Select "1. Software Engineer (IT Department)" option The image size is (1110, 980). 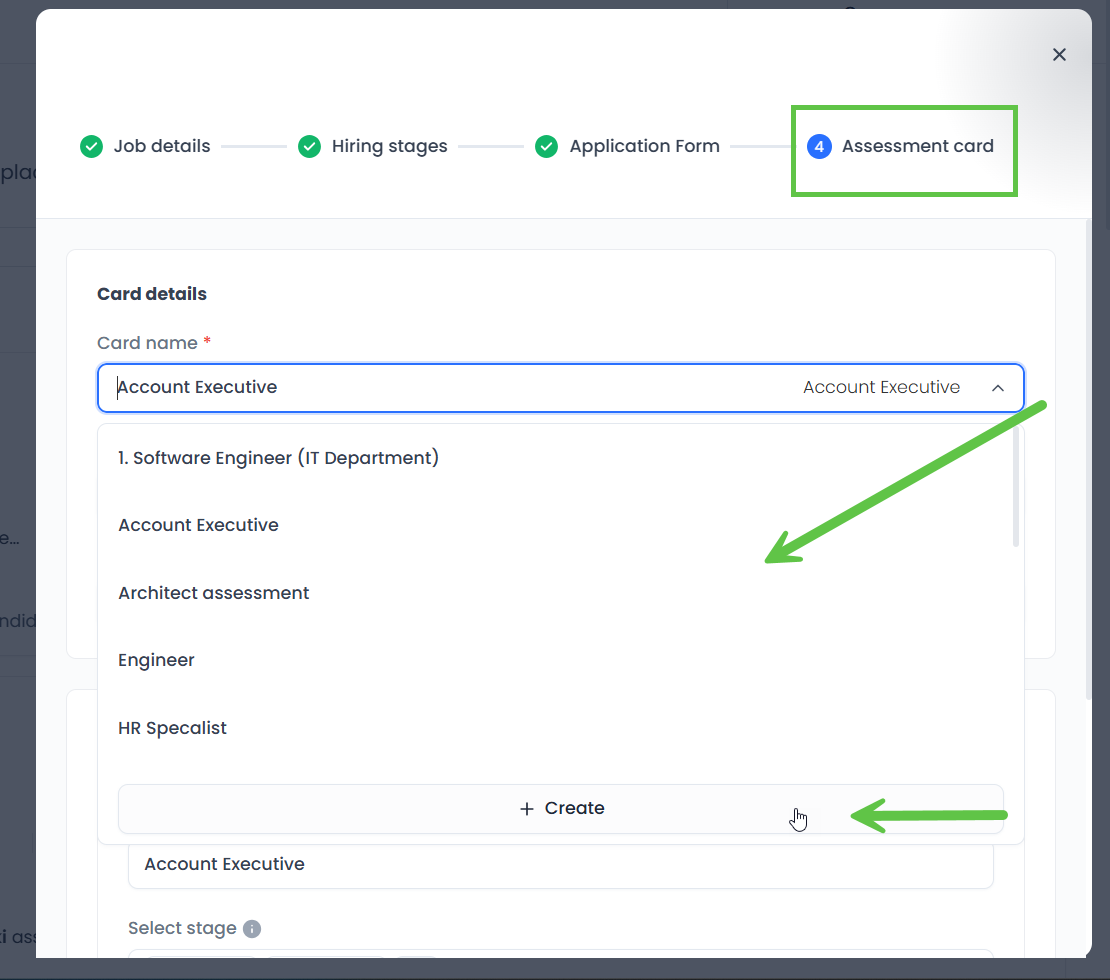278,457
